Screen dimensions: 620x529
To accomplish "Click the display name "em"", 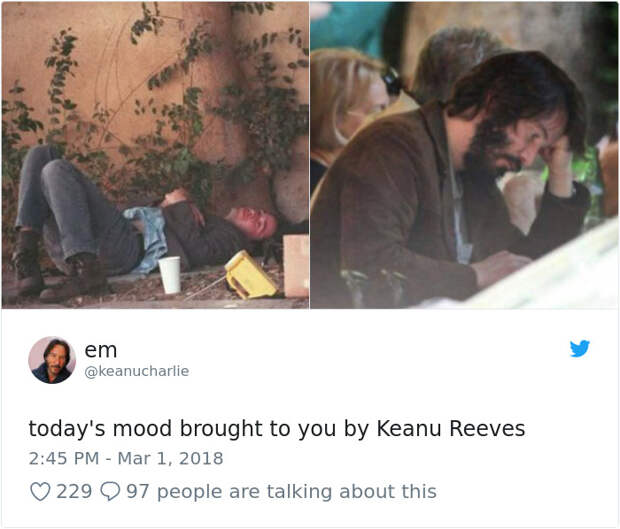I will (101, 350).
